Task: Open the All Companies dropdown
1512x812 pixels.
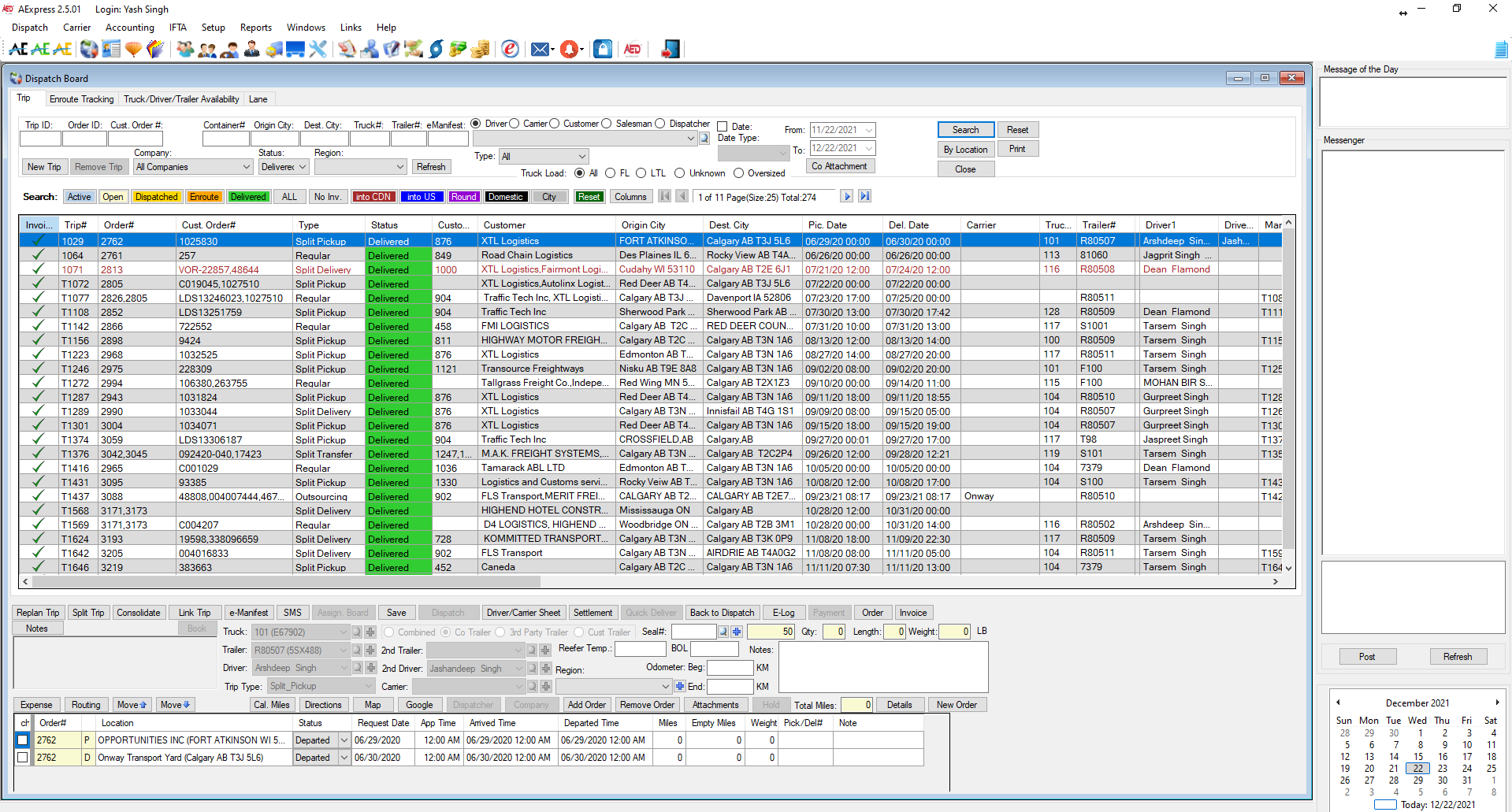Action: [x=192, y=166]
